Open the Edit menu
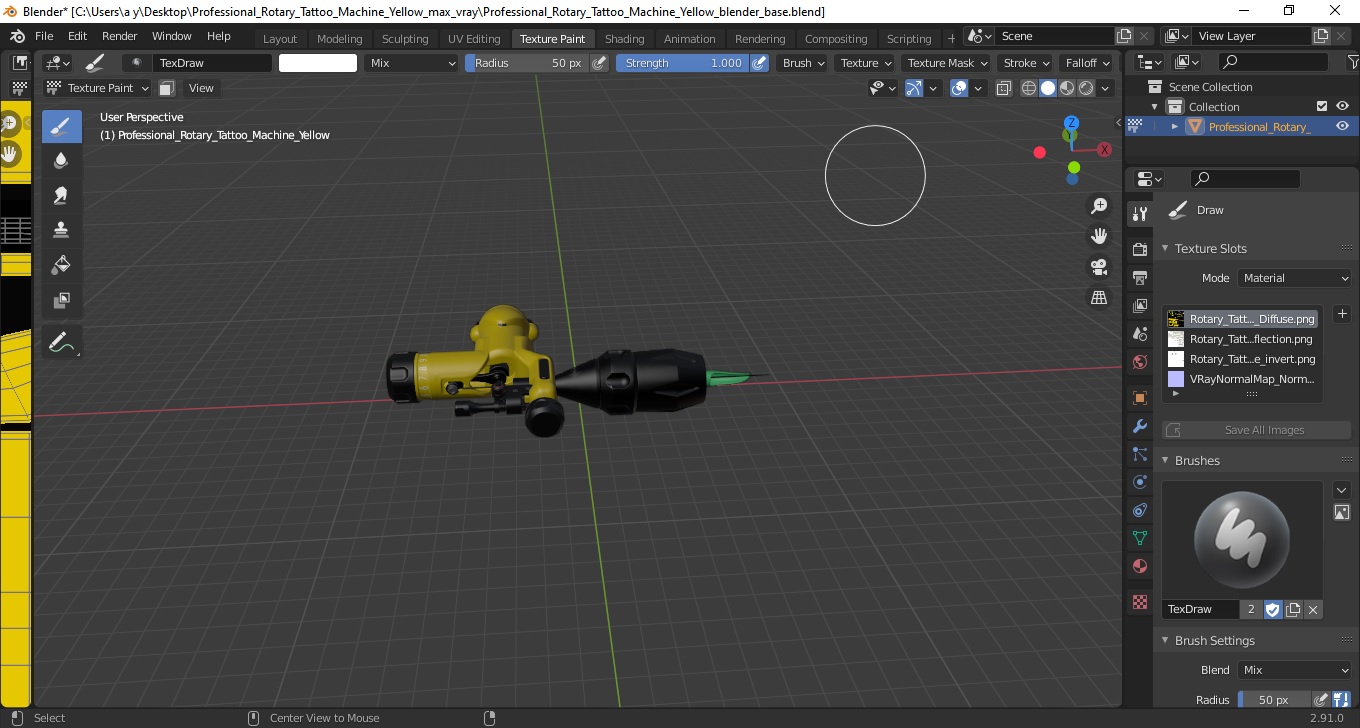Screen dimensions: 1360x728 [77, 36]
